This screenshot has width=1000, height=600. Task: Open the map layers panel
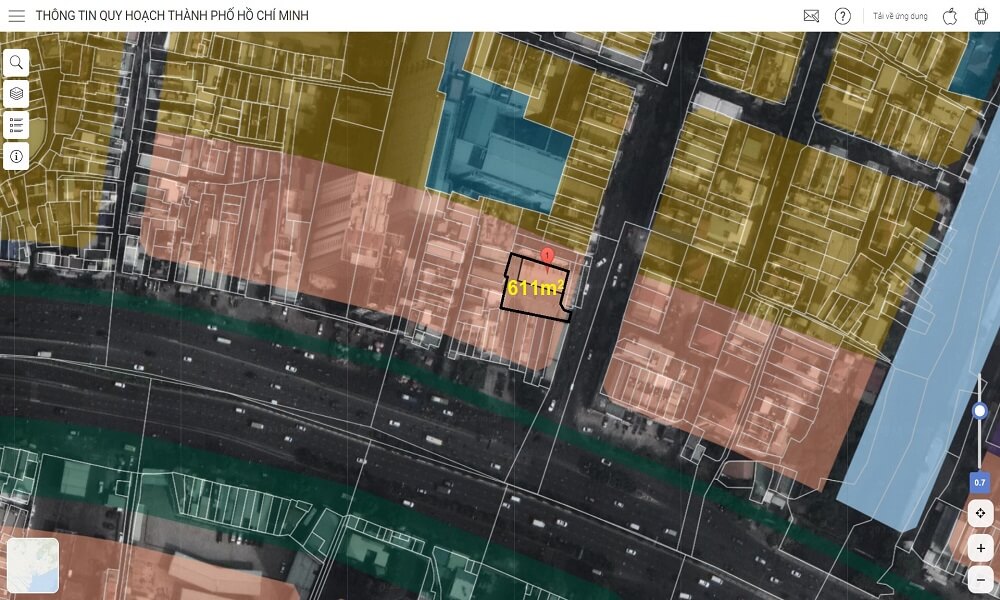point(16,94)
